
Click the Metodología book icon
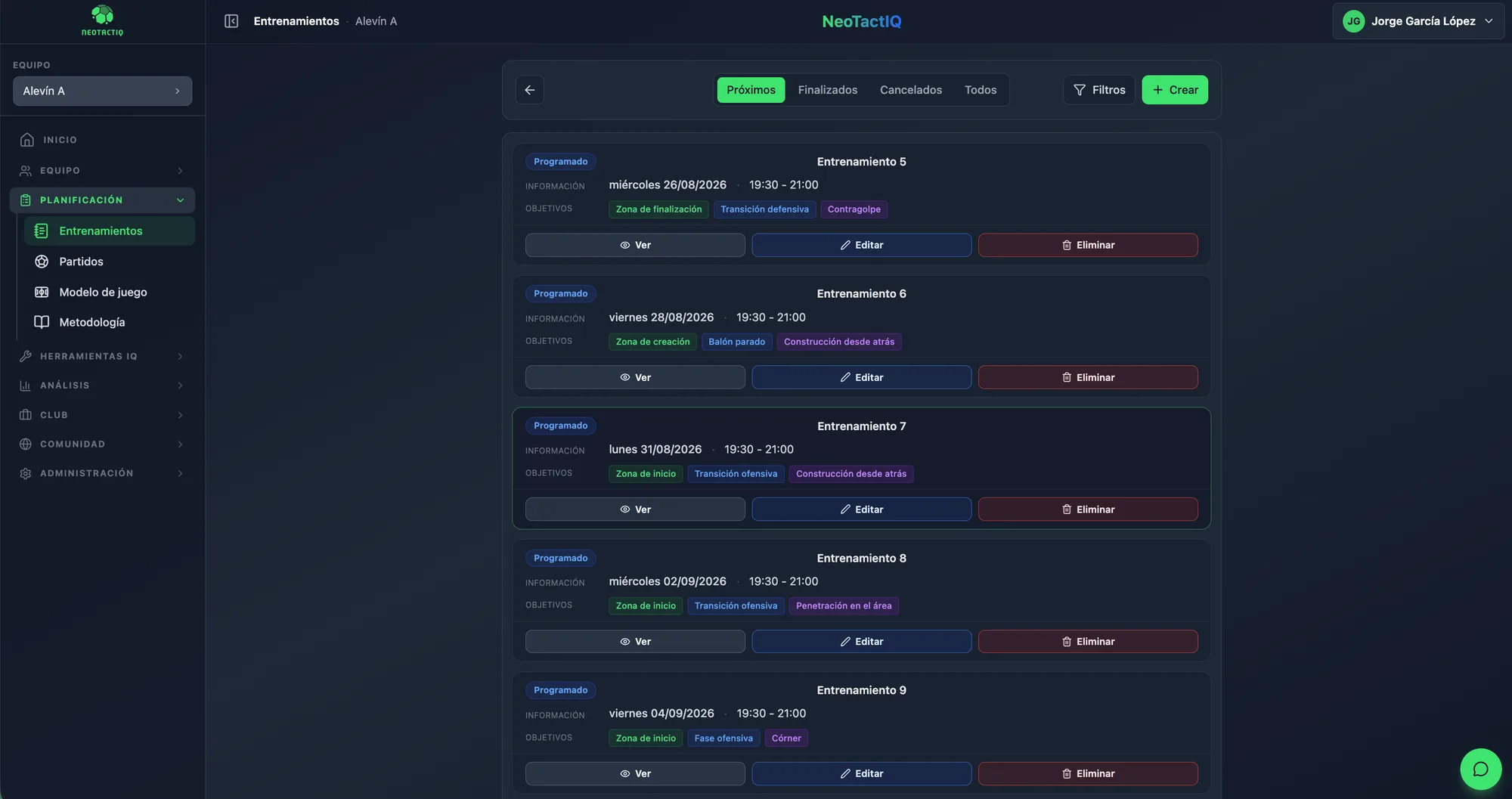(x=42, y=322)
